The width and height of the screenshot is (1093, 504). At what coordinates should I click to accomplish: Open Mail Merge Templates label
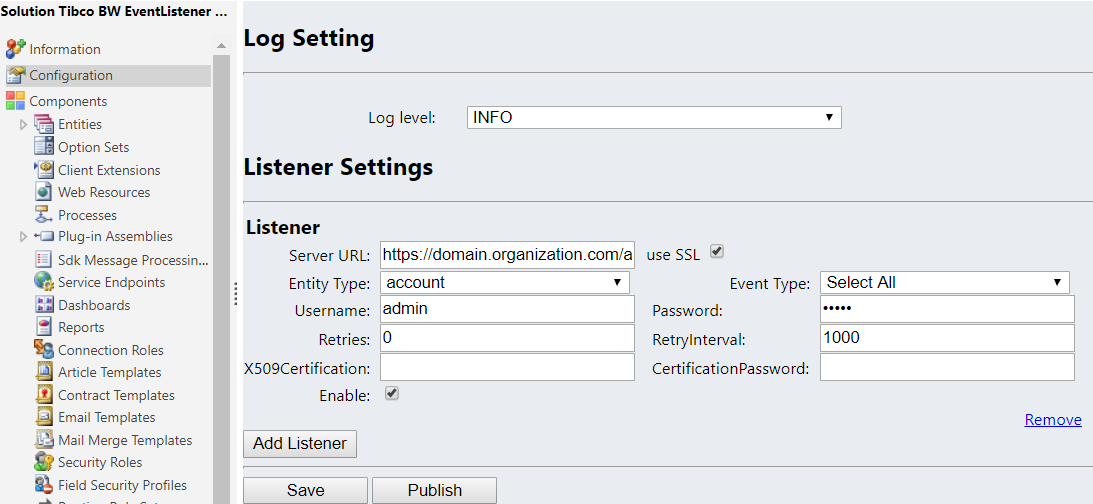pos(125,440)
